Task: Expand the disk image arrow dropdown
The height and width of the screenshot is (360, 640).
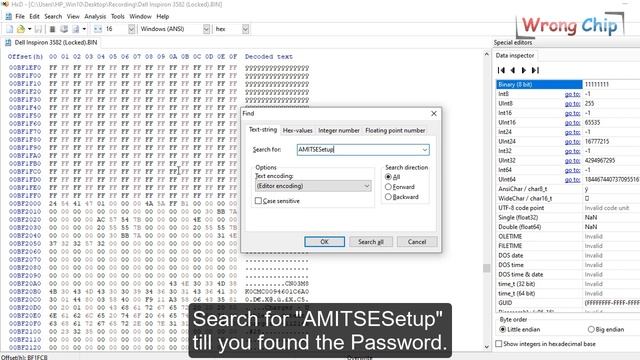Action: pyautogui.click(x=84, y=29)
